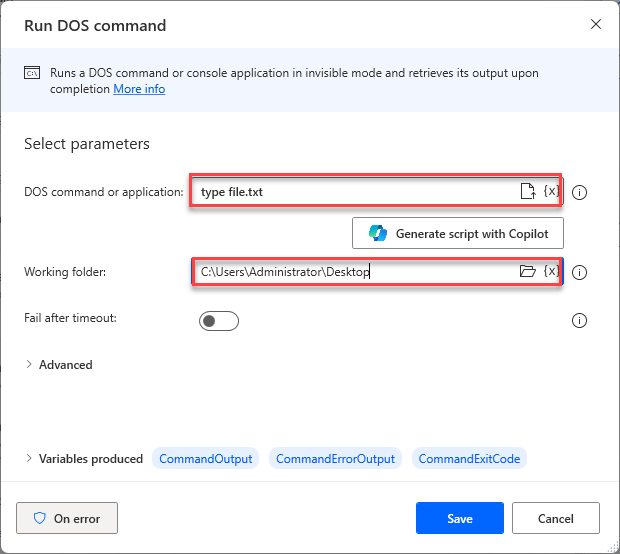Select the CommandErrorOutput variable
This screenshot has width=620, height=554.
tap(335, 459)
